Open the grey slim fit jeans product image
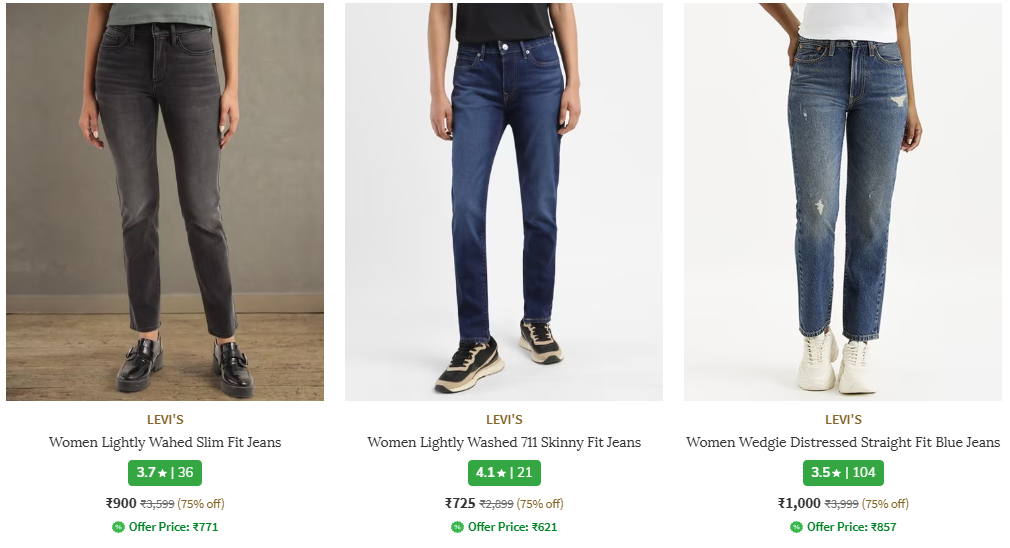The width and height of the screenshot is (1010, 548). point(165,200)
